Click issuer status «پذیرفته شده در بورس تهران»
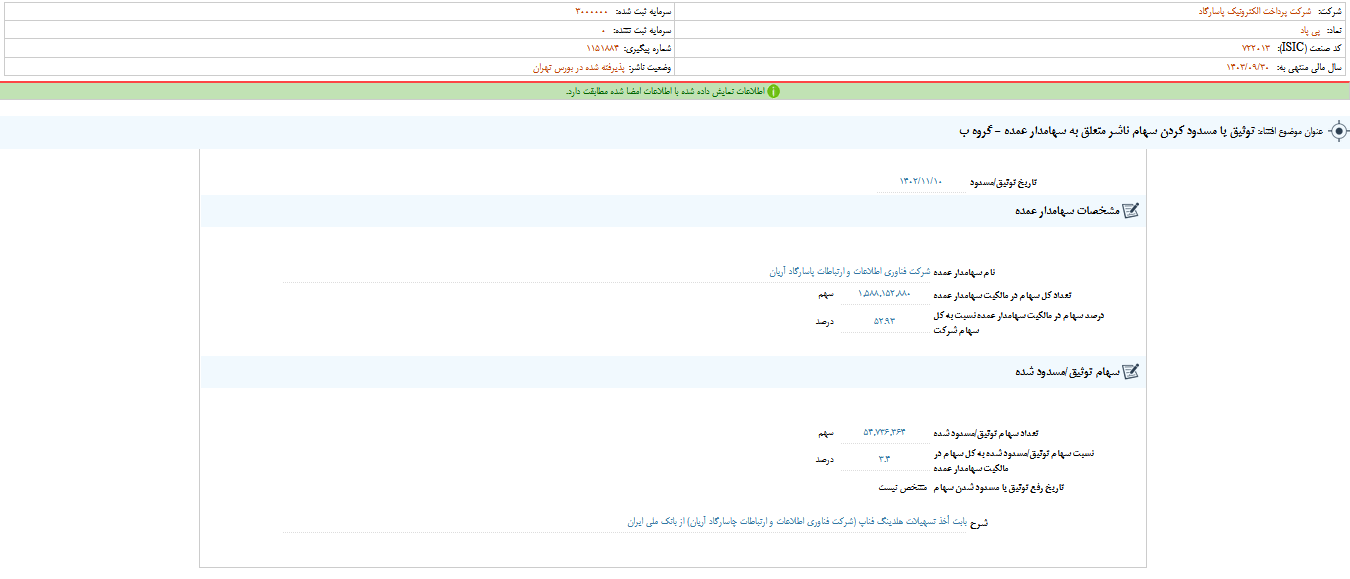This screenshot has width=1350, height=579. [x=576, y=67]
